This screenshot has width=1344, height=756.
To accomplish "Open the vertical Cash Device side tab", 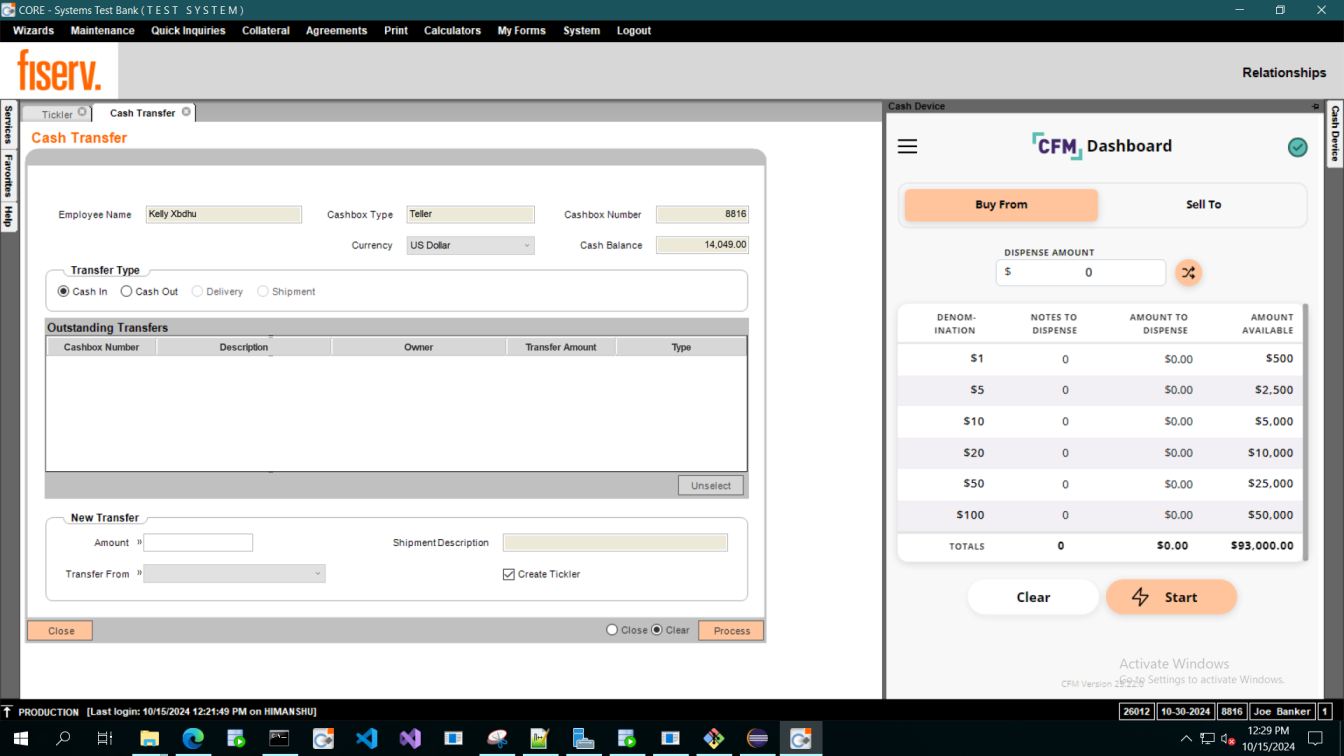I will coord(1335,134).
